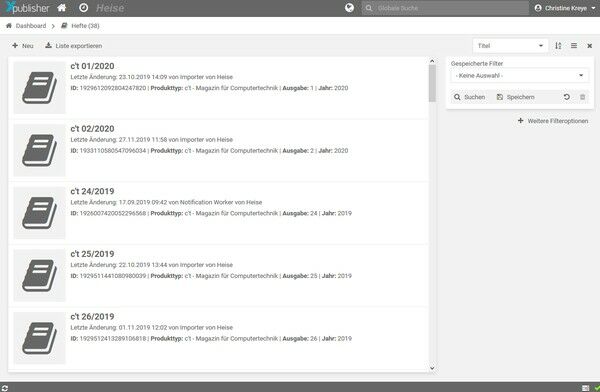Select title c't 25/2019
Viewport: 600px width, 392px height.
pyautogui.click(x=92, y=254)
